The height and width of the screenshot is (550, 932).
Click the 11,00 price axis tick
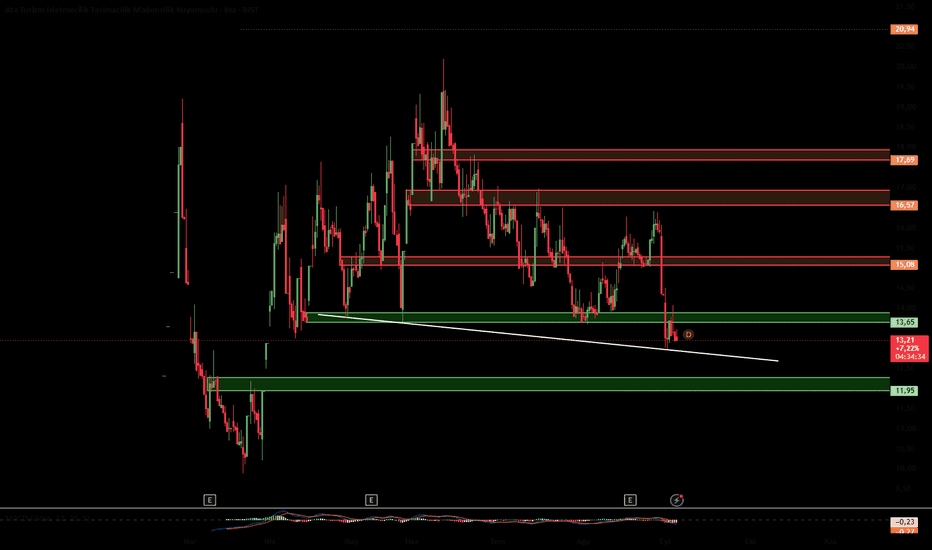906,429
